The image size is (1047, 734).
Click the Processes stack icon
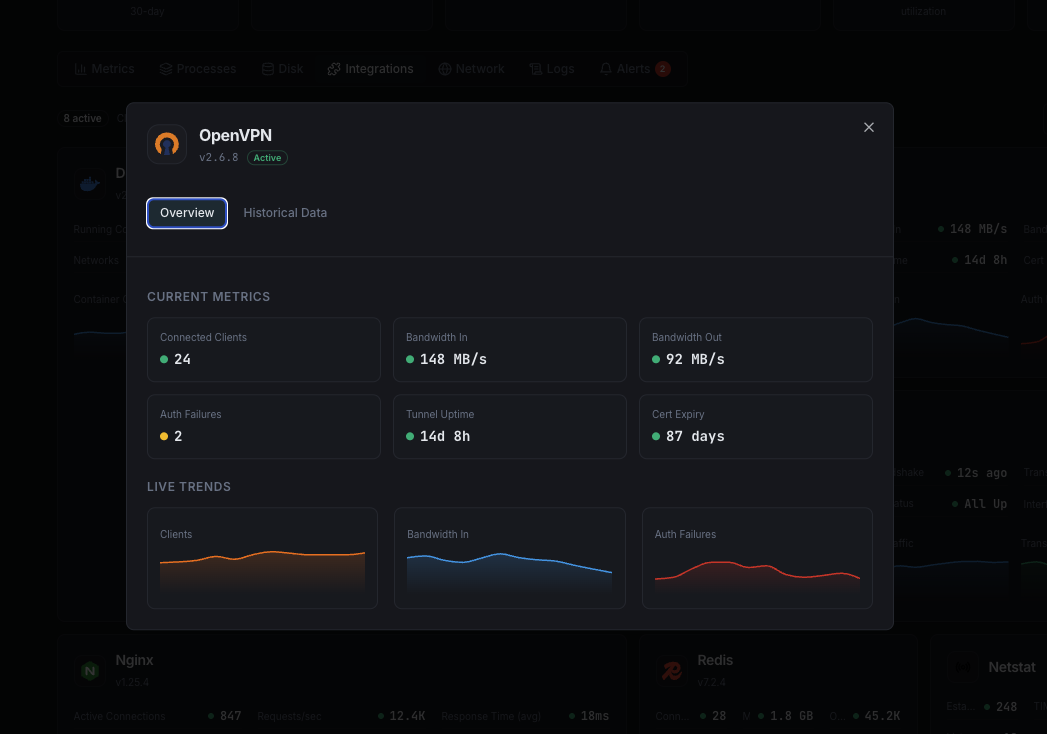[165, 68]
